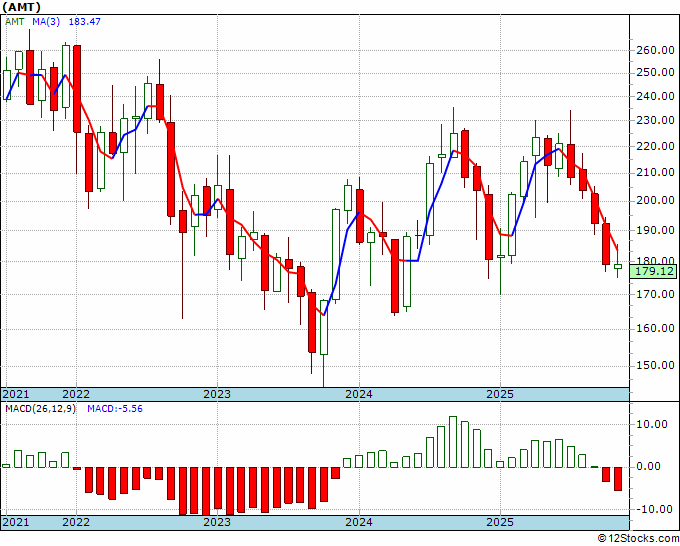Click the 10.00 MACD axis label

[652, 425]
